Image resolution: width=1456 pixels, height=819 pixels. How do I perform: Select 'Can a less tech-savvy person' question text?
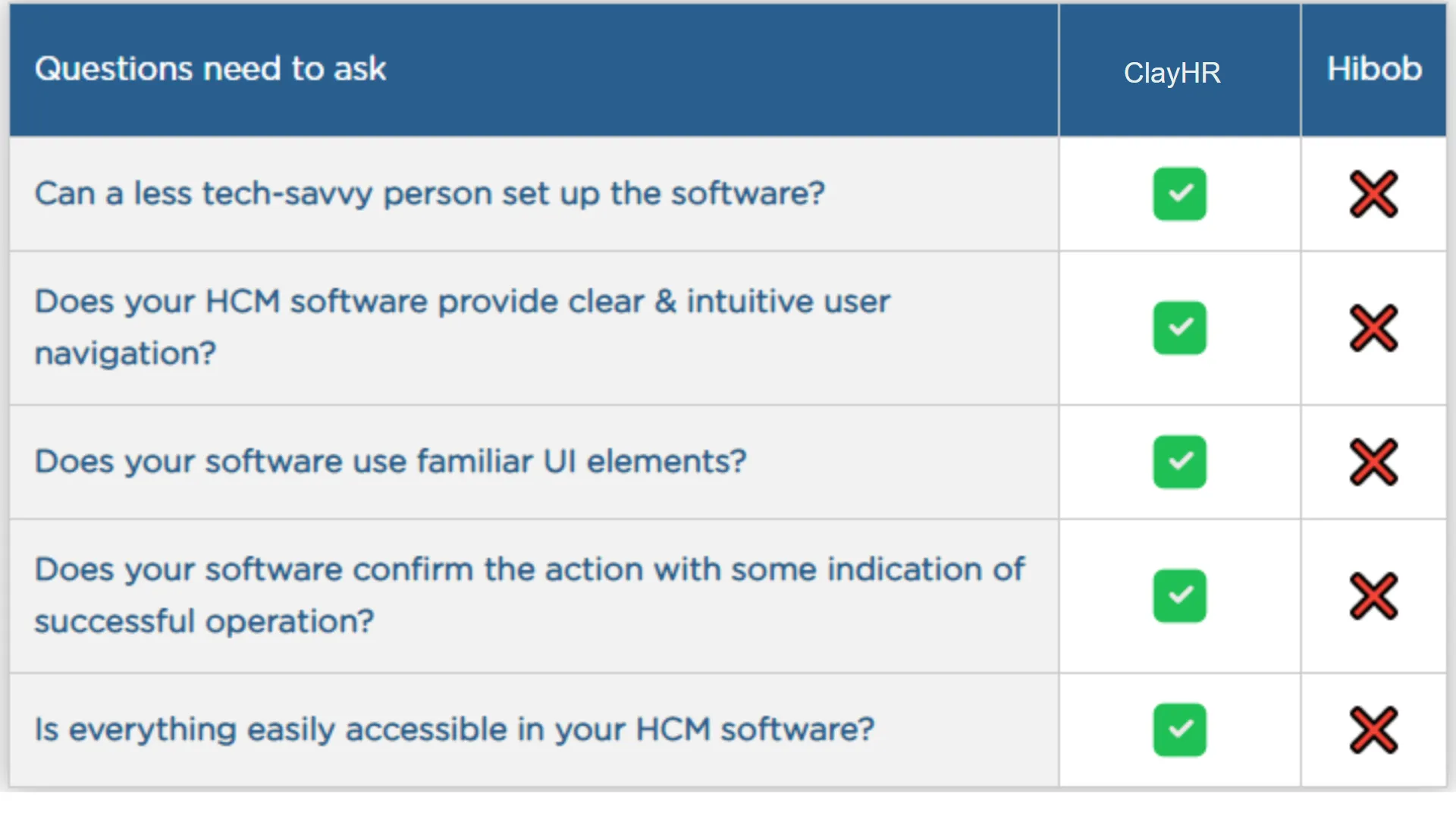(430, 194)
